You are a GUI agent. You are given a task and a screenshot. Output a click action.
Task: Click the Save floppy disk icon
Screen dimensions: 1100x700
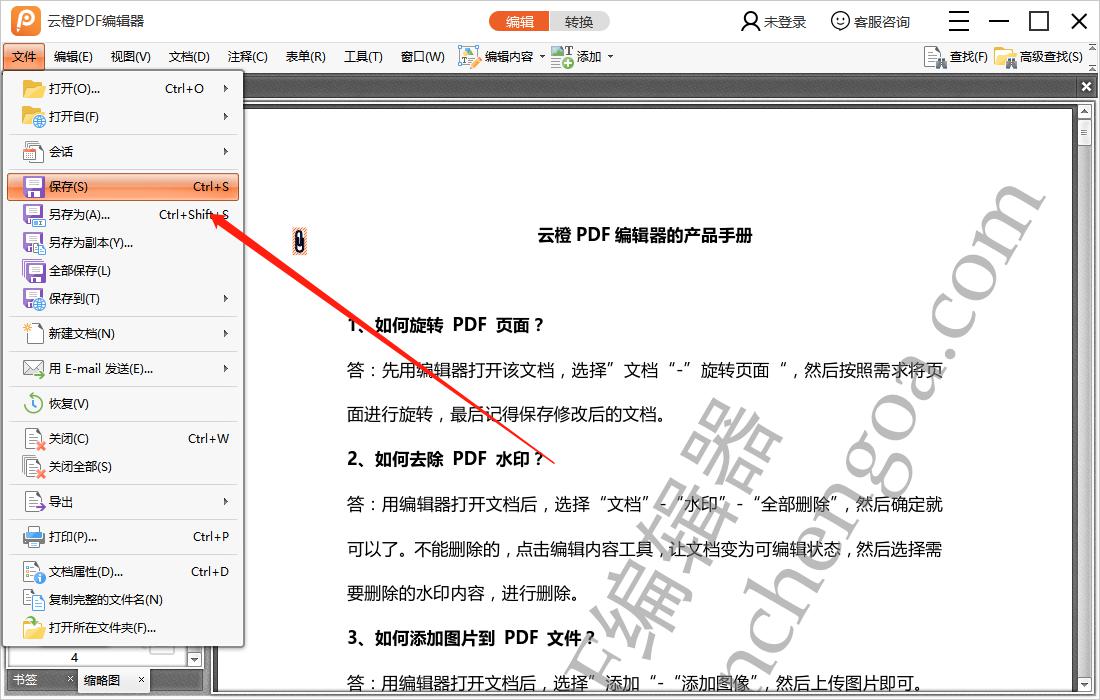click(x=33, y=187)
